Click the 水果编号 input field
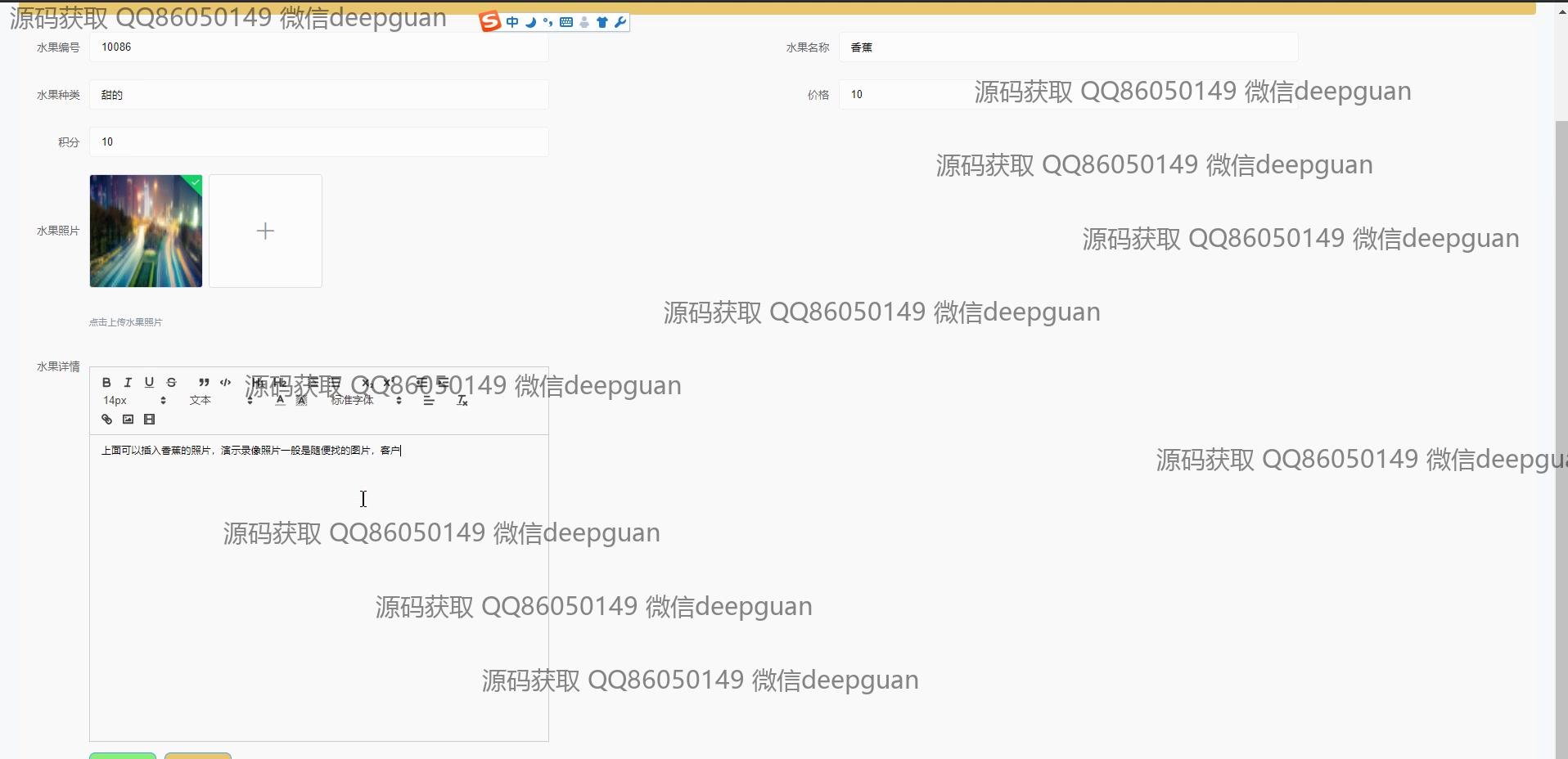Viewport: 1568px width, 759px height. point(318,47)
